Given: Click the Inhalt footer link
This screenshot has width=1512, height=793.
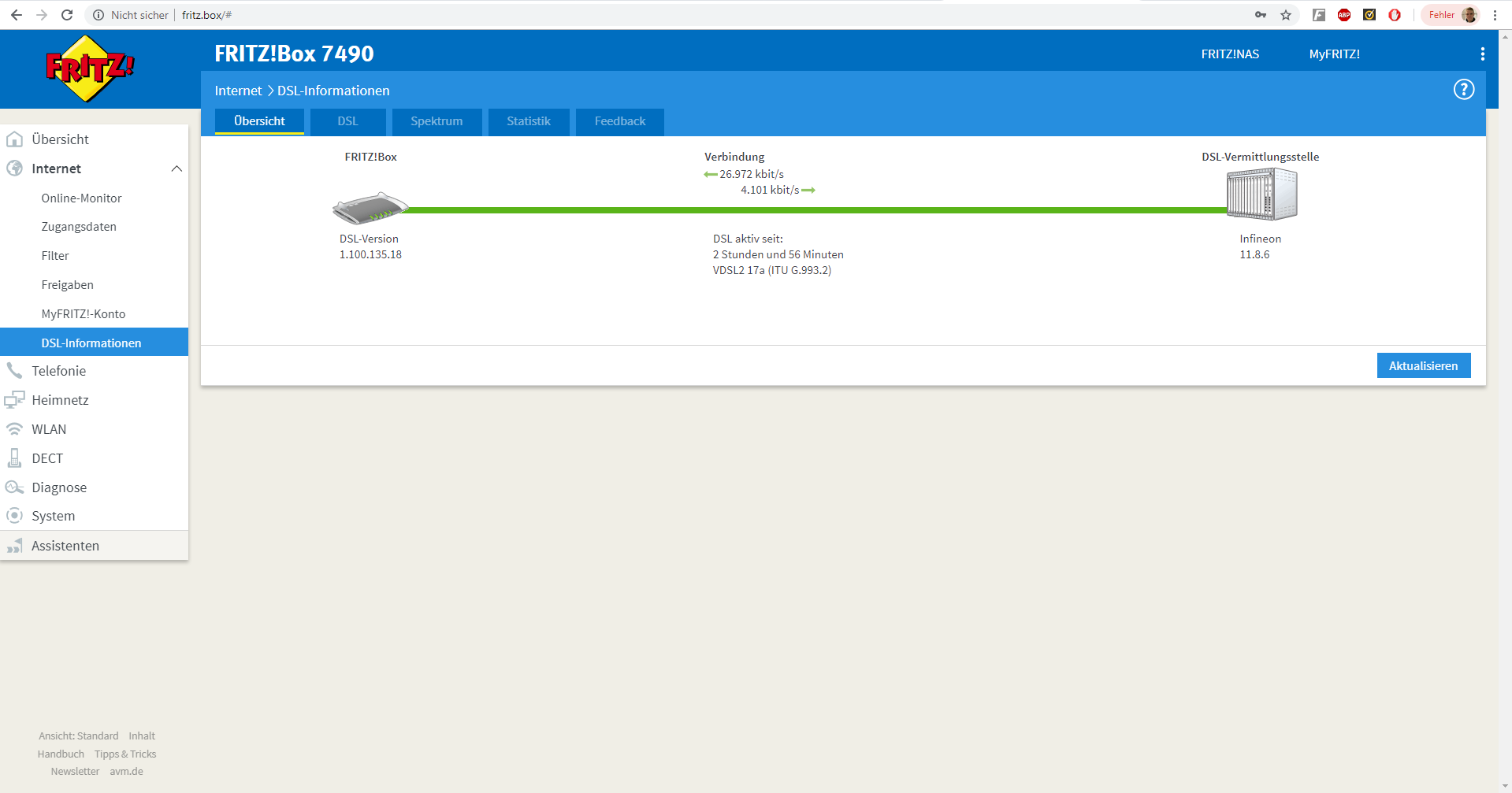Looking at the screenshot, I should tap(142, 736).
